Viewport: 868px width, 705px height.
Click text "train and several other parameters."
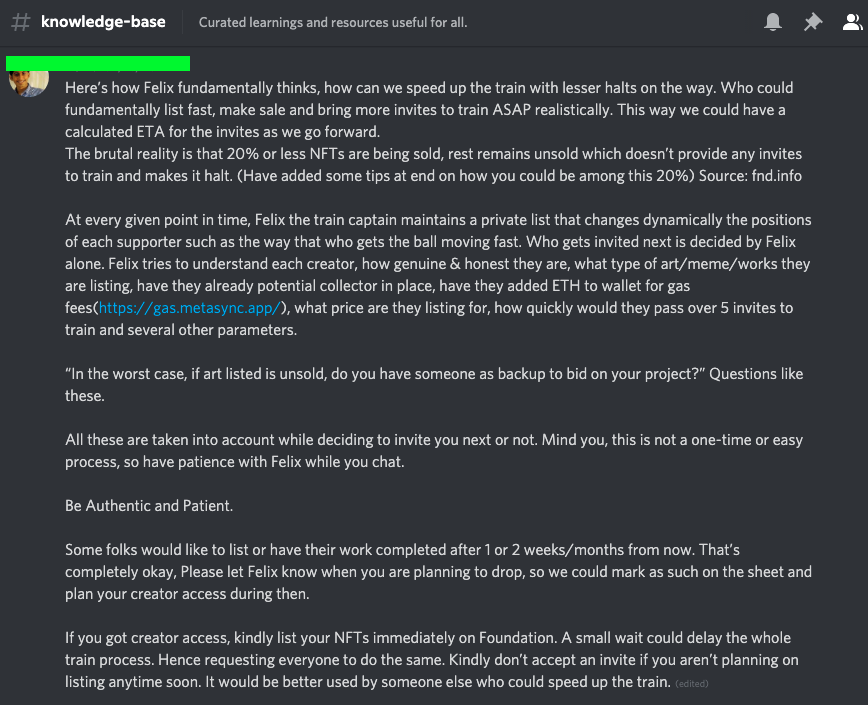(181, 330)
